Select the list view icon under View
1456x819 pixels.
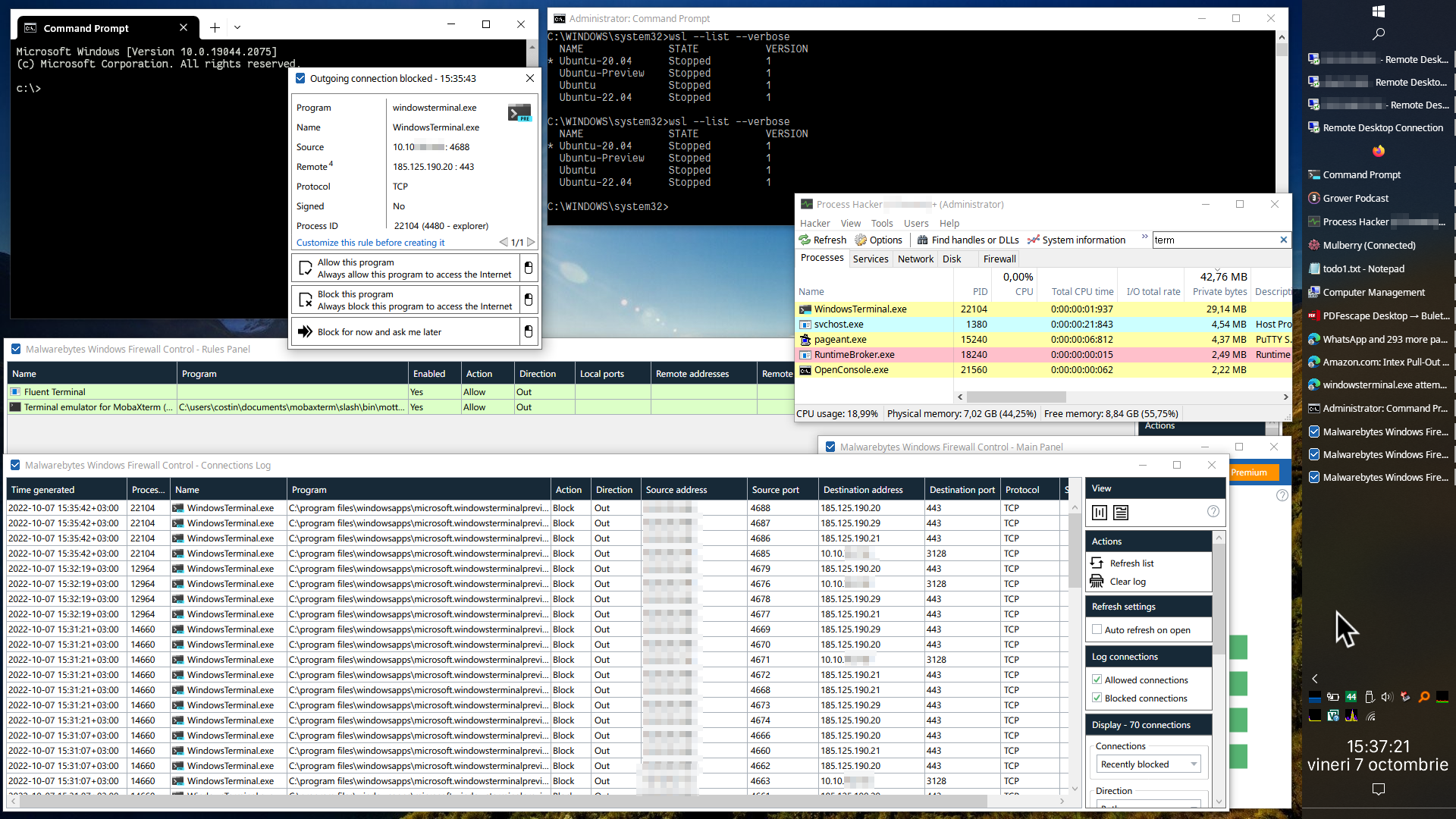[1120, 513]
